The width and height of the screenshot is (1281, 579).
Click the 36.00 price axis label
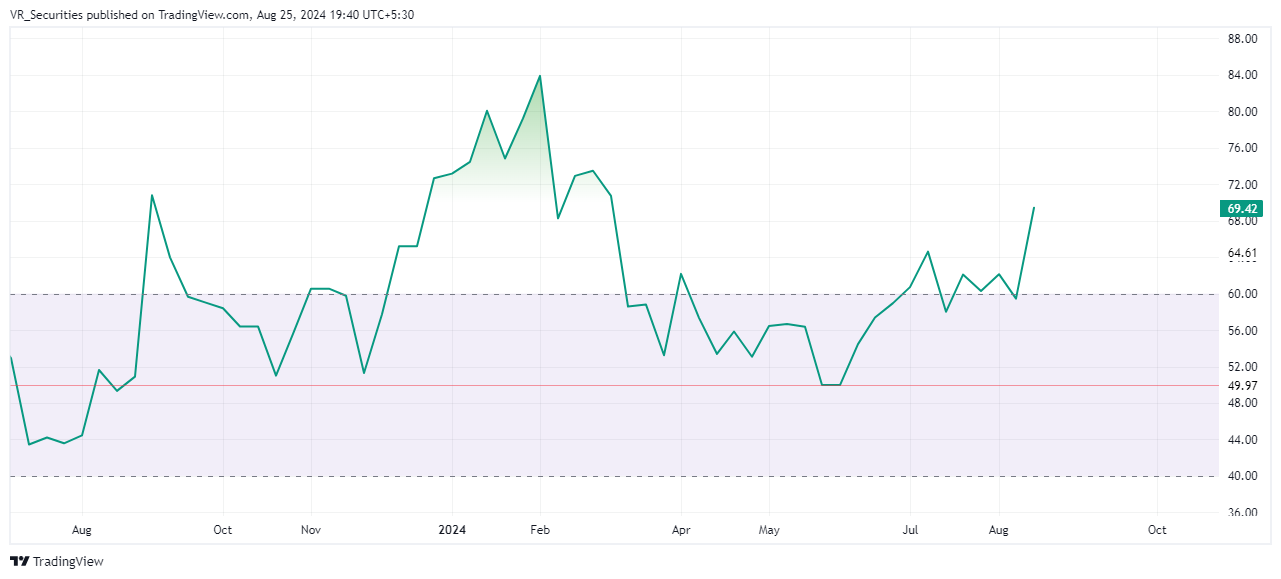[1242, 513]
